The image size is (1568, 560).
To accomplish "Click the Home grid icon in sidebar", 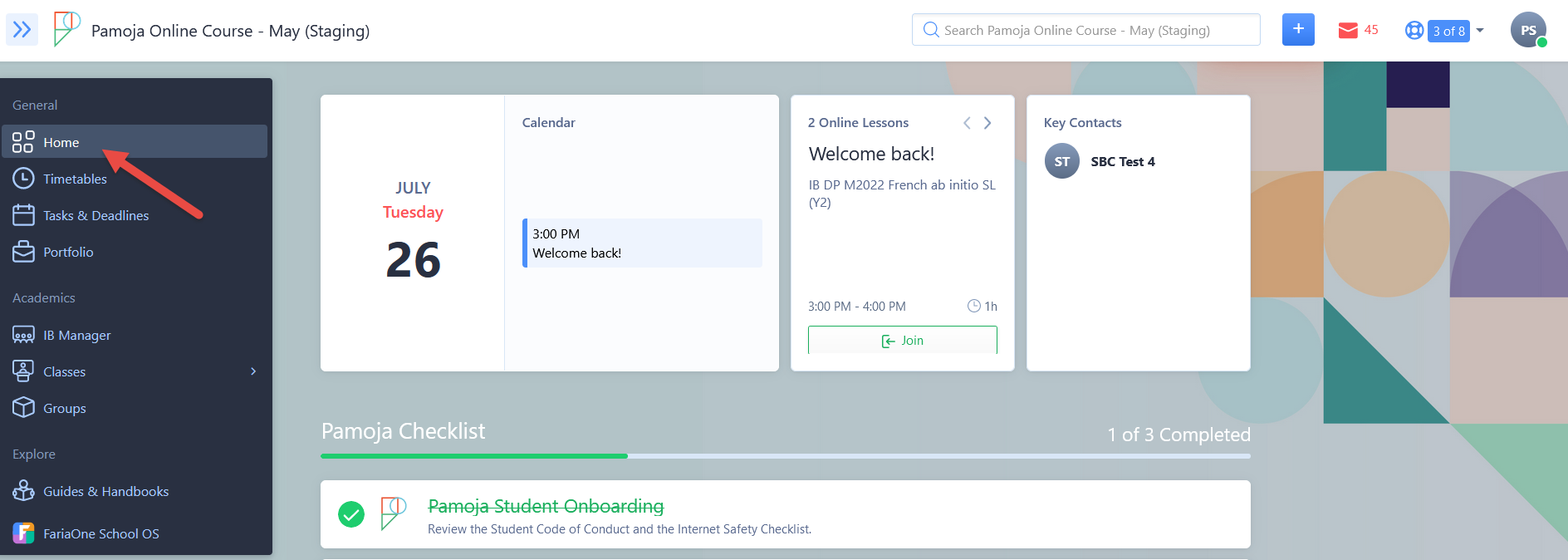I will [x=23, y=142].
